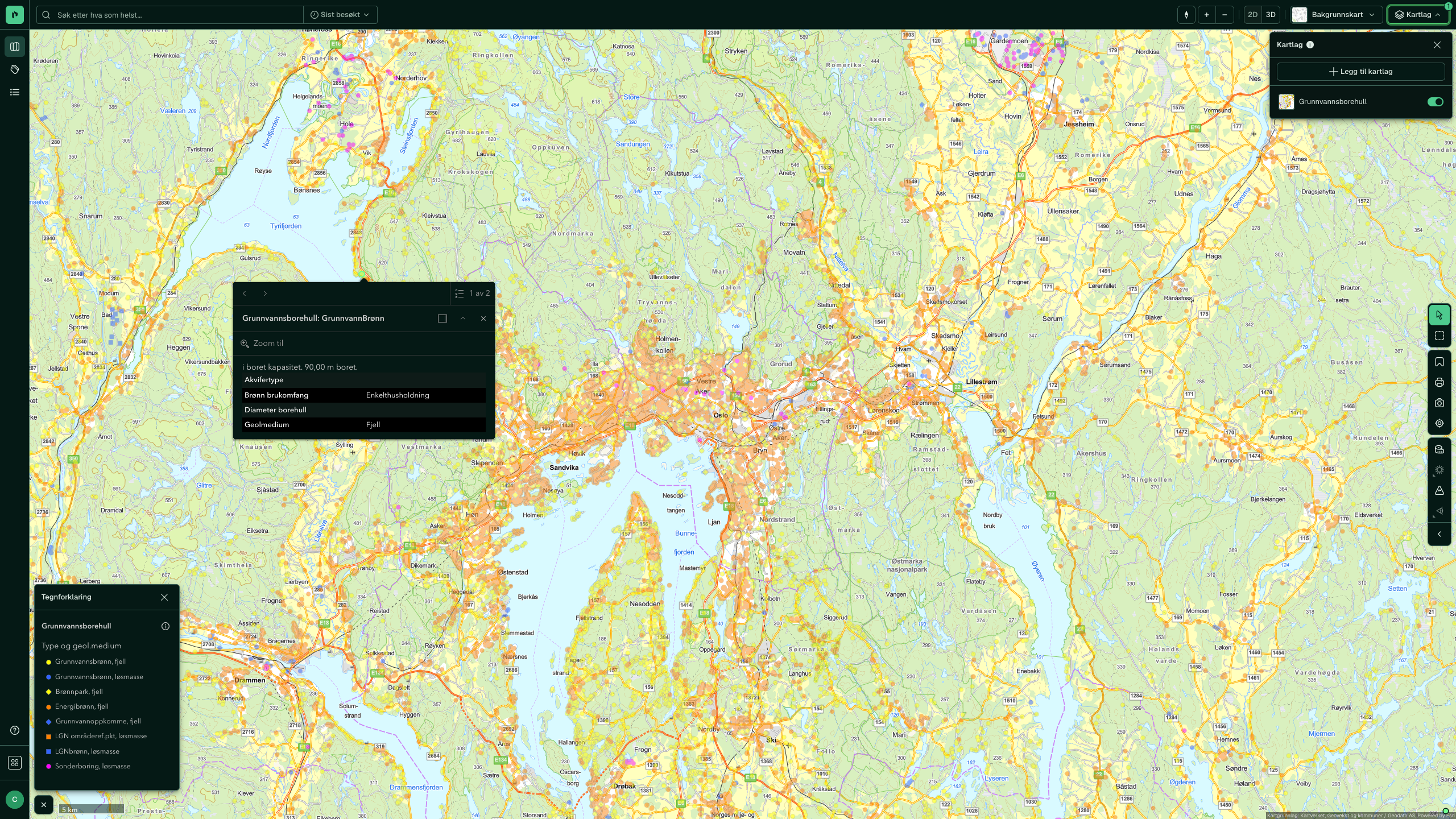1456x819 pixels.
Task: Open the elevation profile mountain tool
Action: (x=1439, y=491)
